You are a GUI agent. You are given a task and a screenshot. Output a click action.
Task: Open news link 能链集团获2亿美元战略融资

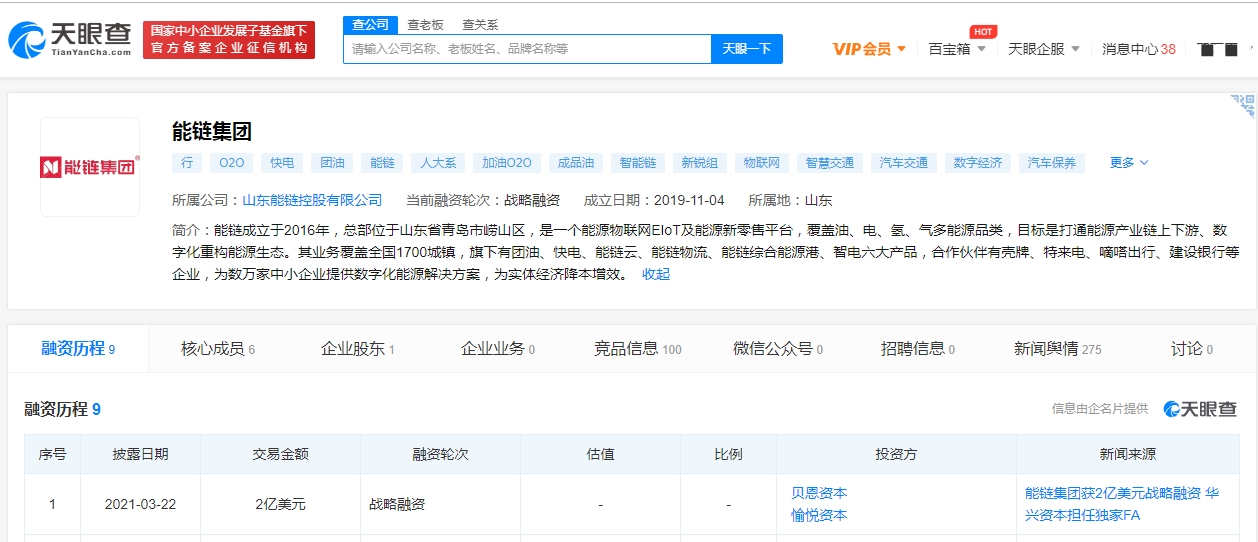coord(1122,504)
